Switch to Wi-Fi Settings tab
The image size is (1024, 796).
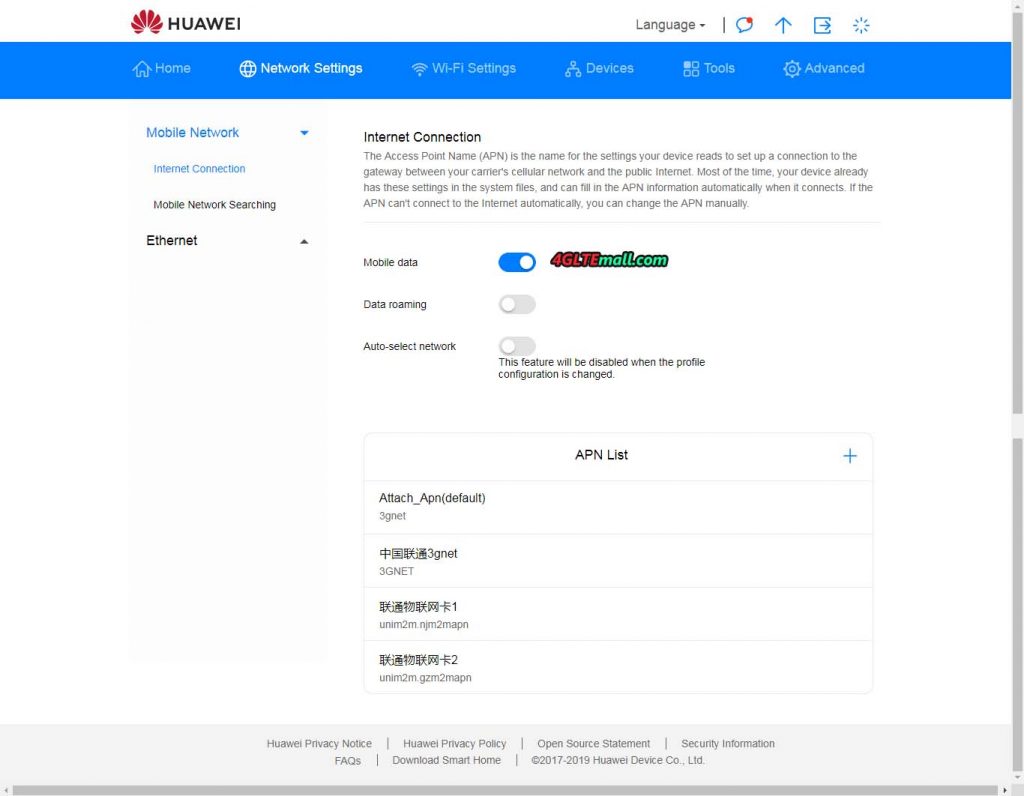464,68
